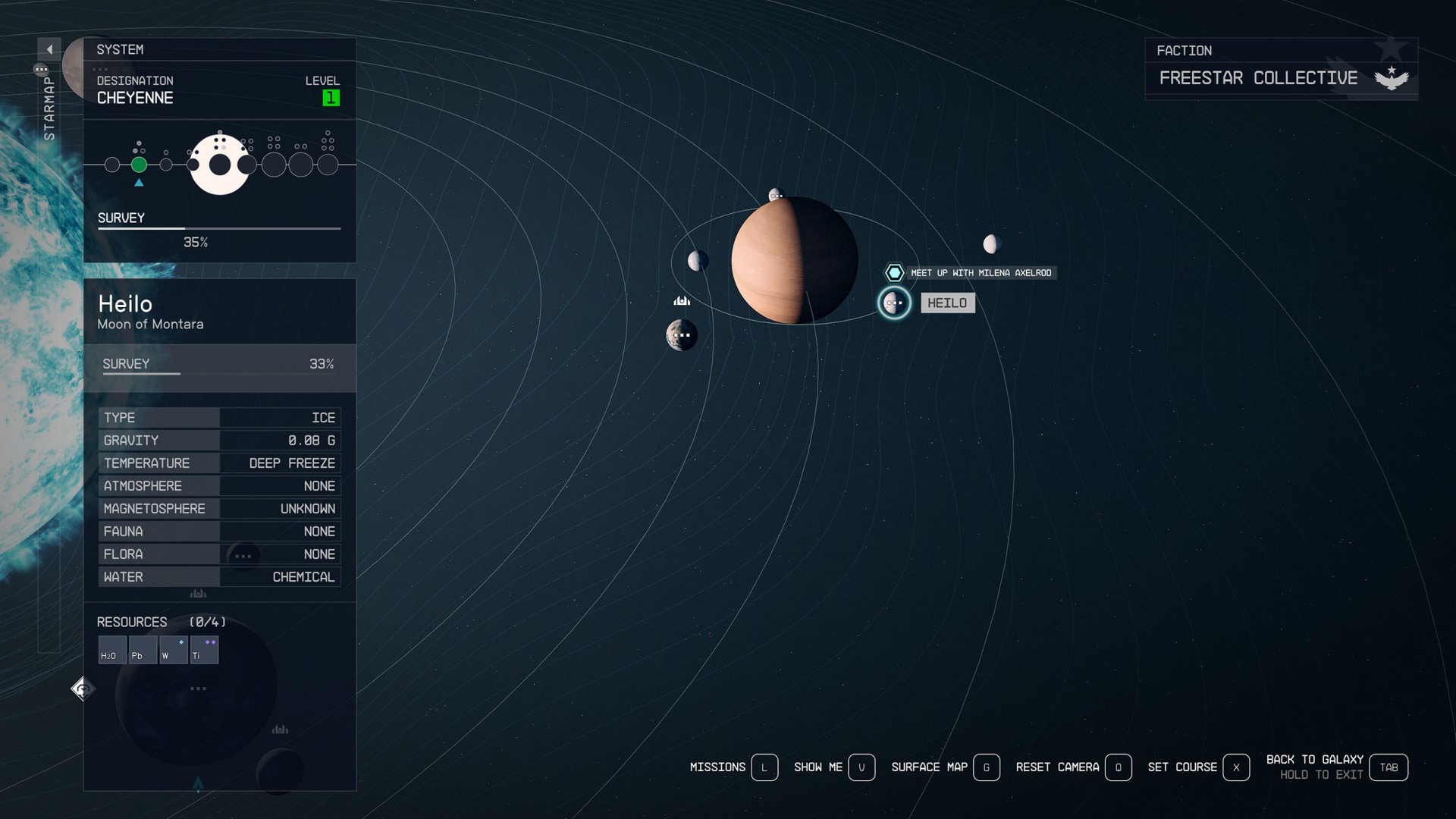Select the green planet node in system diagram
Image resolution: width=1456 pixels, height=819 pixels.
[x=139, y=165]
